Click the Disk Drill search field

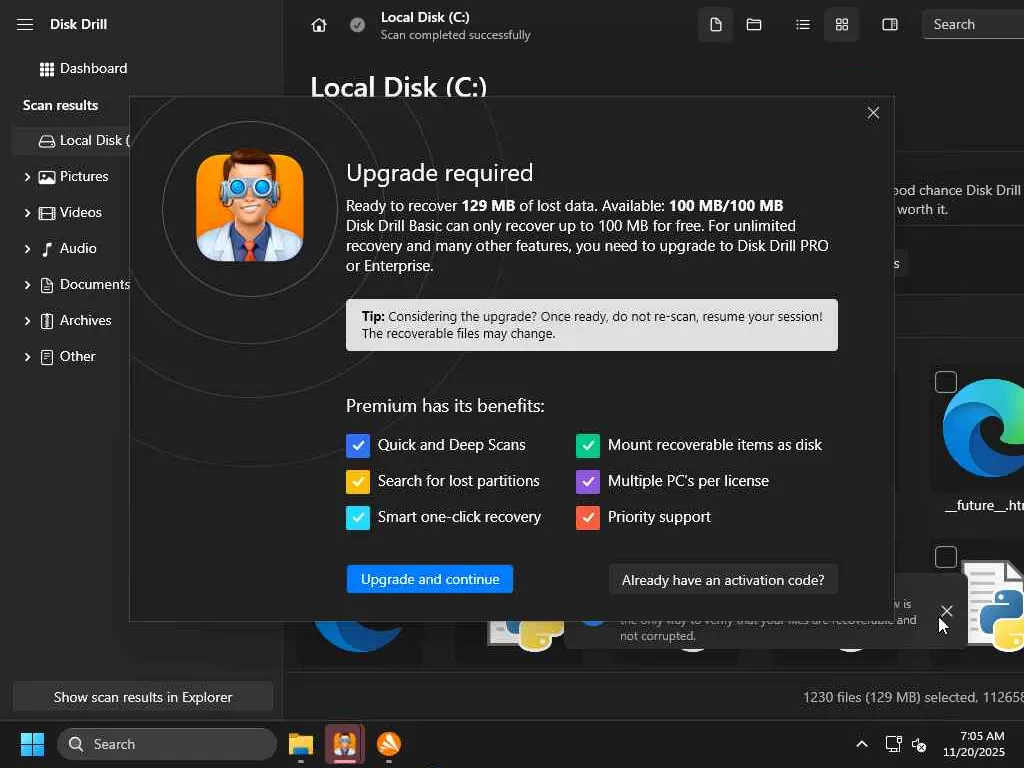coord(973,25)
